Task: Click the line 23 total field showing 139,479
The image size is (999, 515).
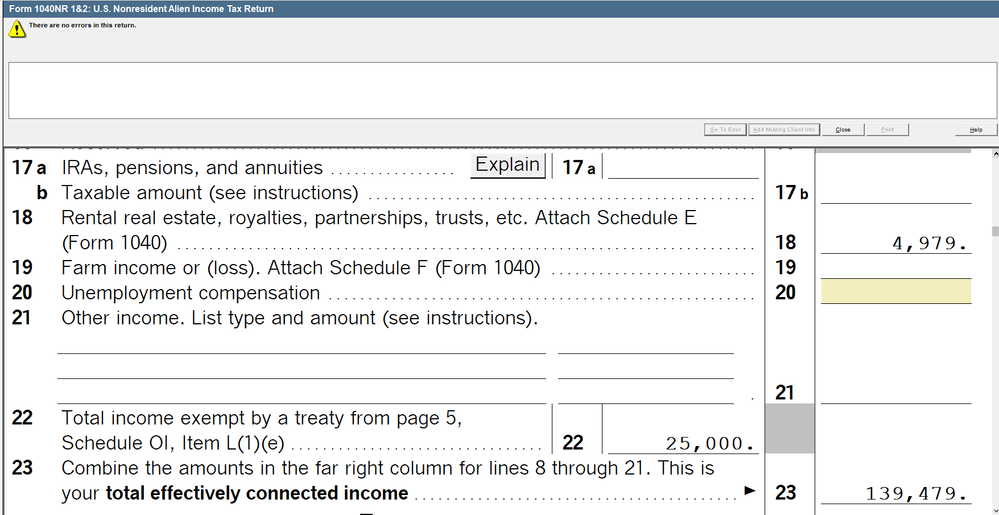Action: 895,492
